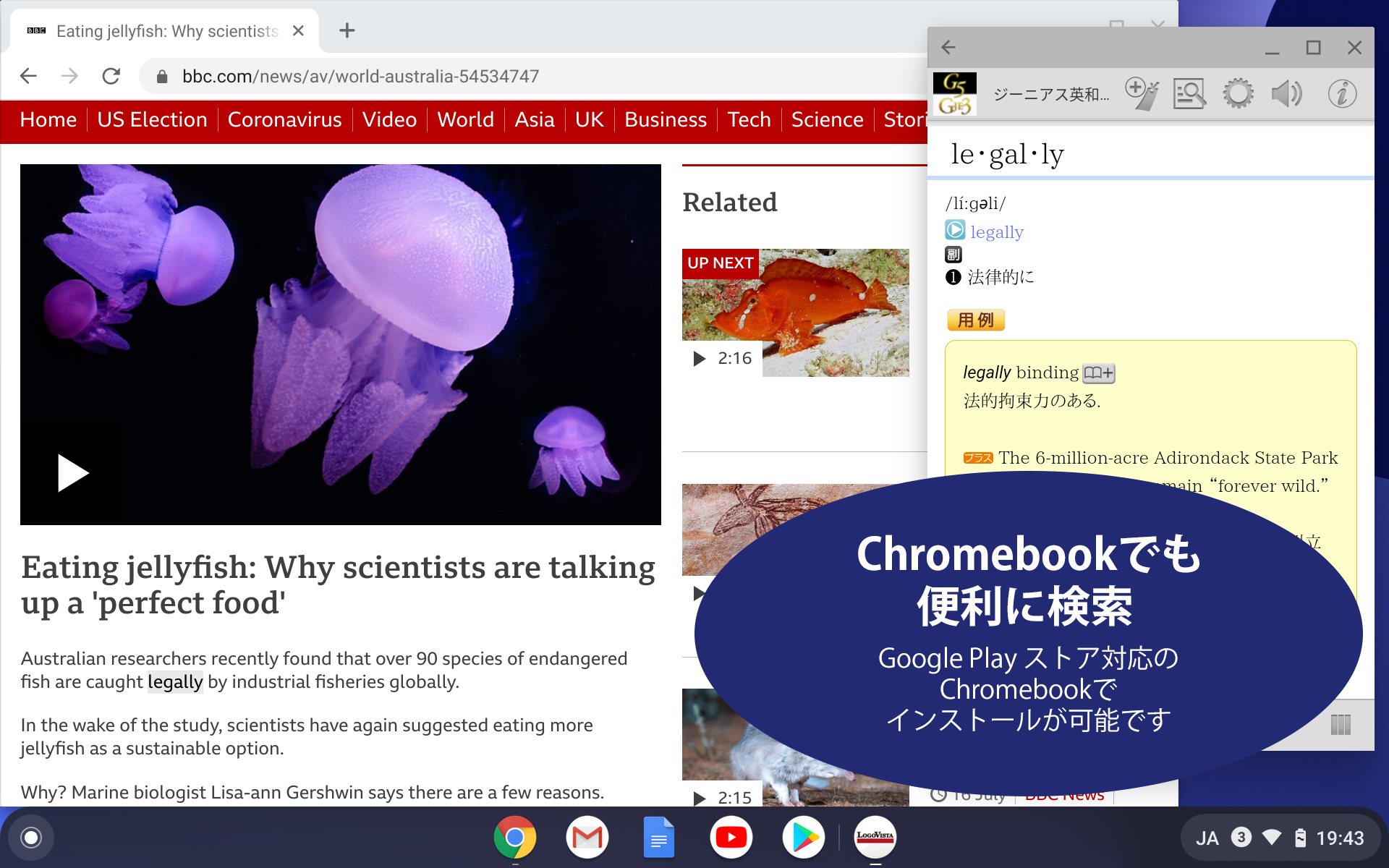Click the definition 法律的に
This screenshot has height=868, width=1389.
[1001, 277]
